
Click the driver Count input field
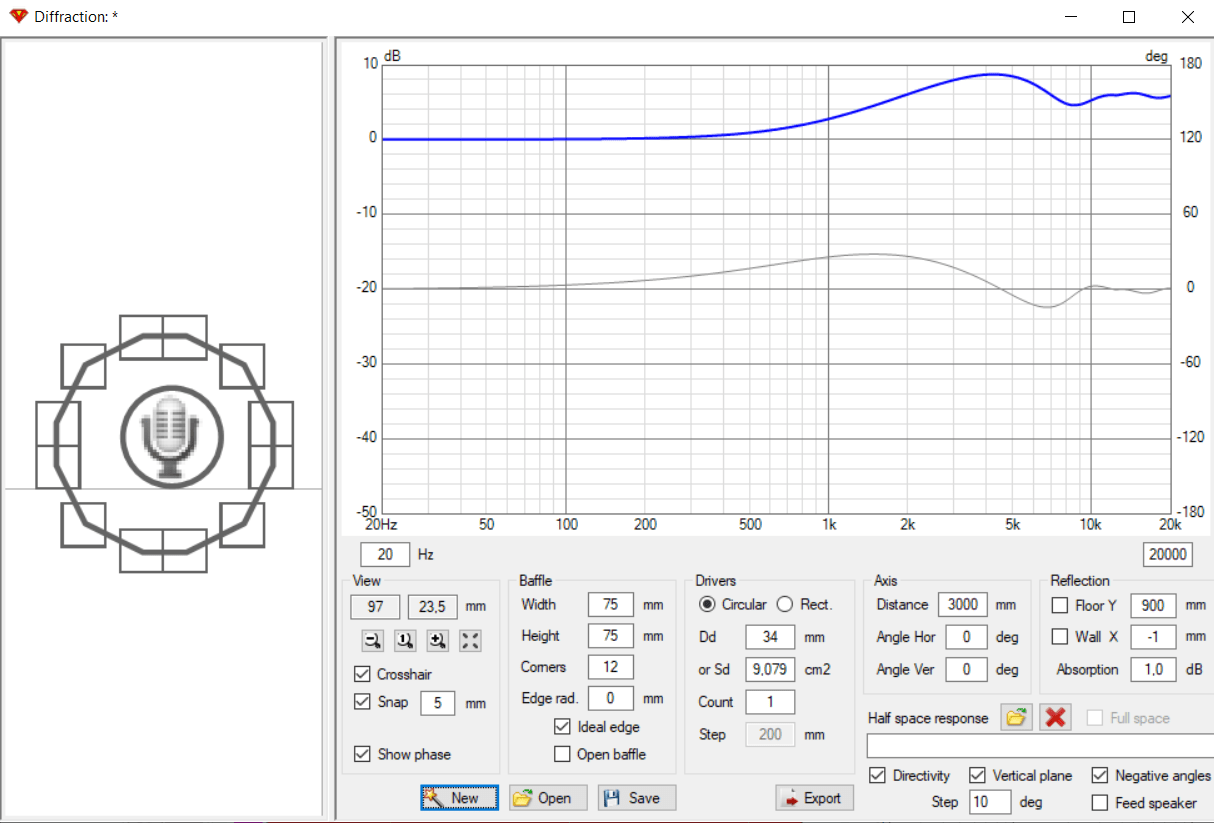click(770, 701)
